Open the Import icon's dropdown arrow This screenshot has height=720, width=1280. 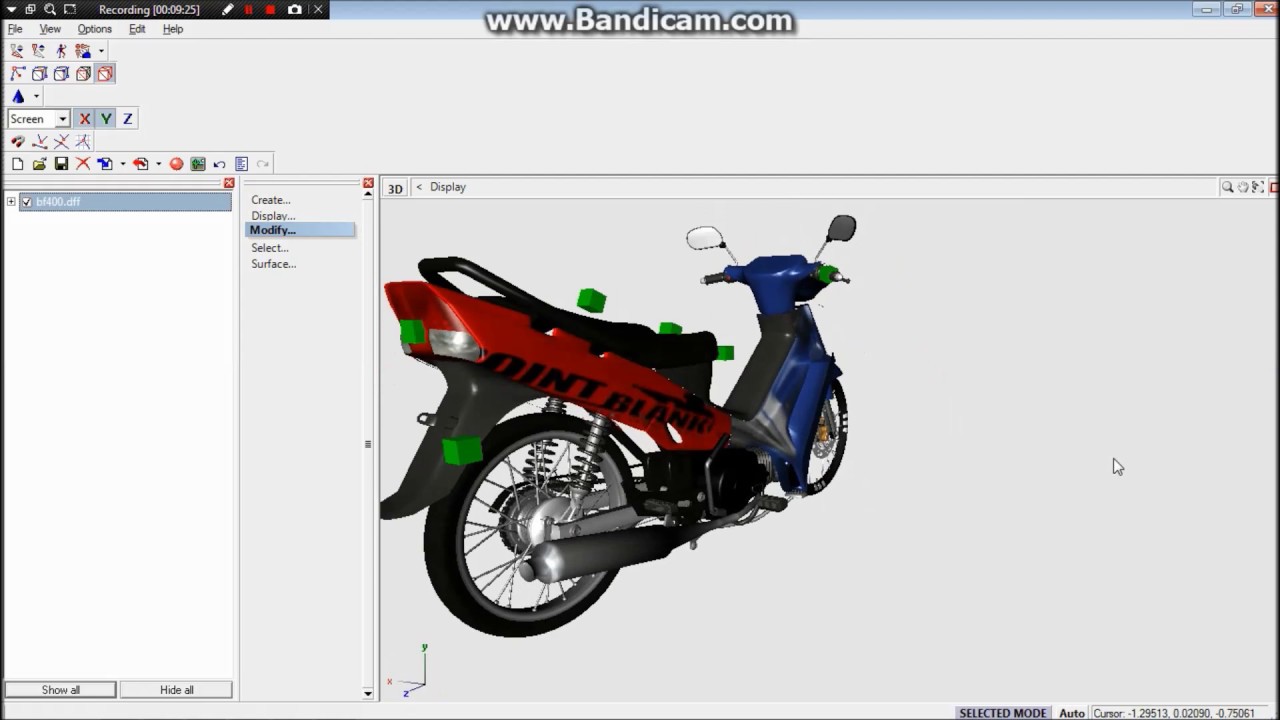122,164
